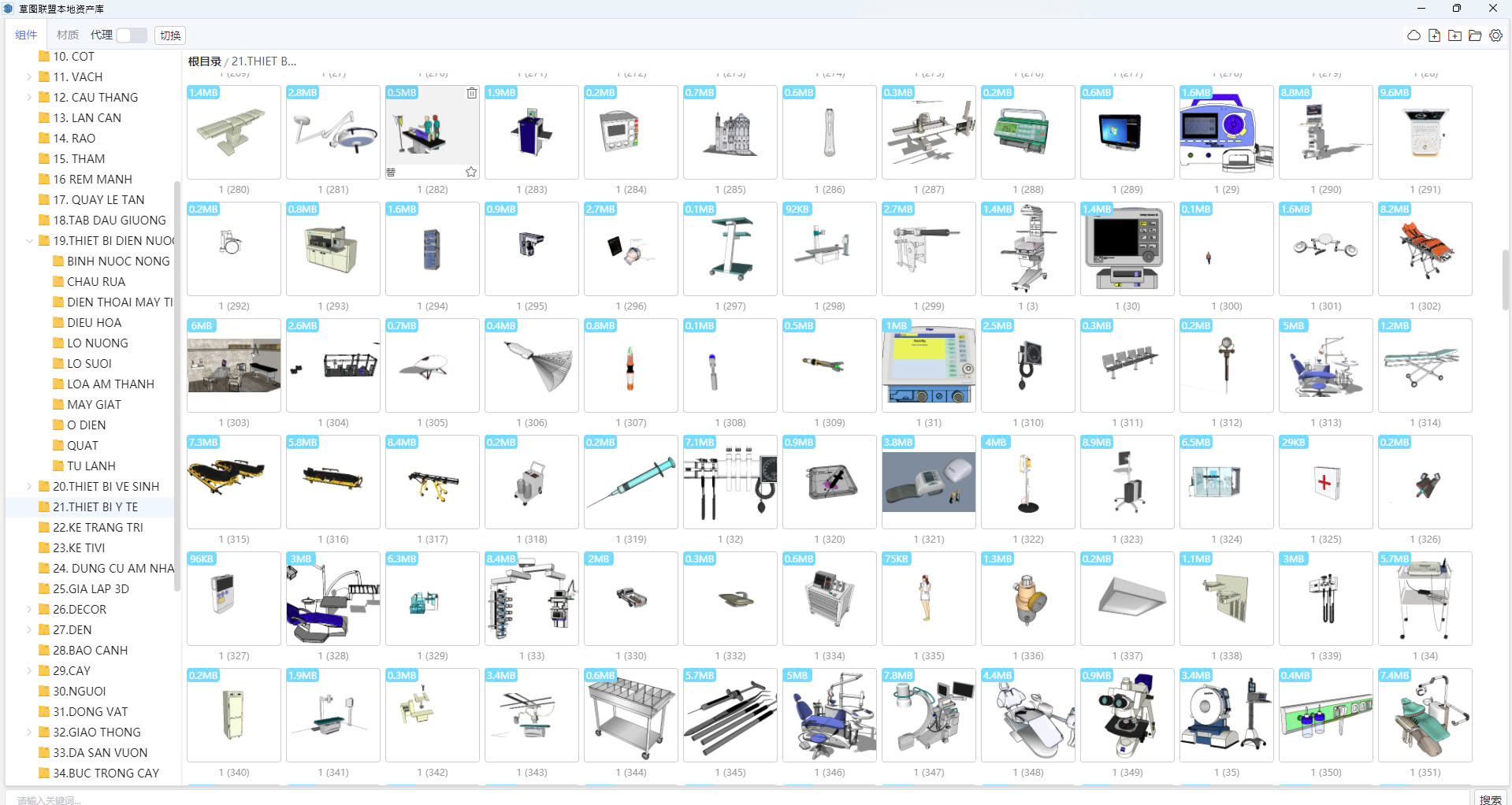The image size is (1512, 805).
Task: Expand the 26.DECOR folder
Action: click(x=29, y=610)
